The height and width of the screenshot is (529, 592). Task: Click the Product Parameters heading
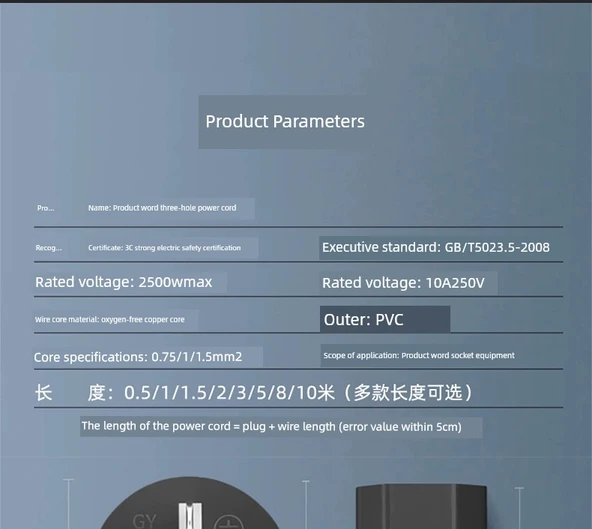pyautogui.click(x=285, y=122)
